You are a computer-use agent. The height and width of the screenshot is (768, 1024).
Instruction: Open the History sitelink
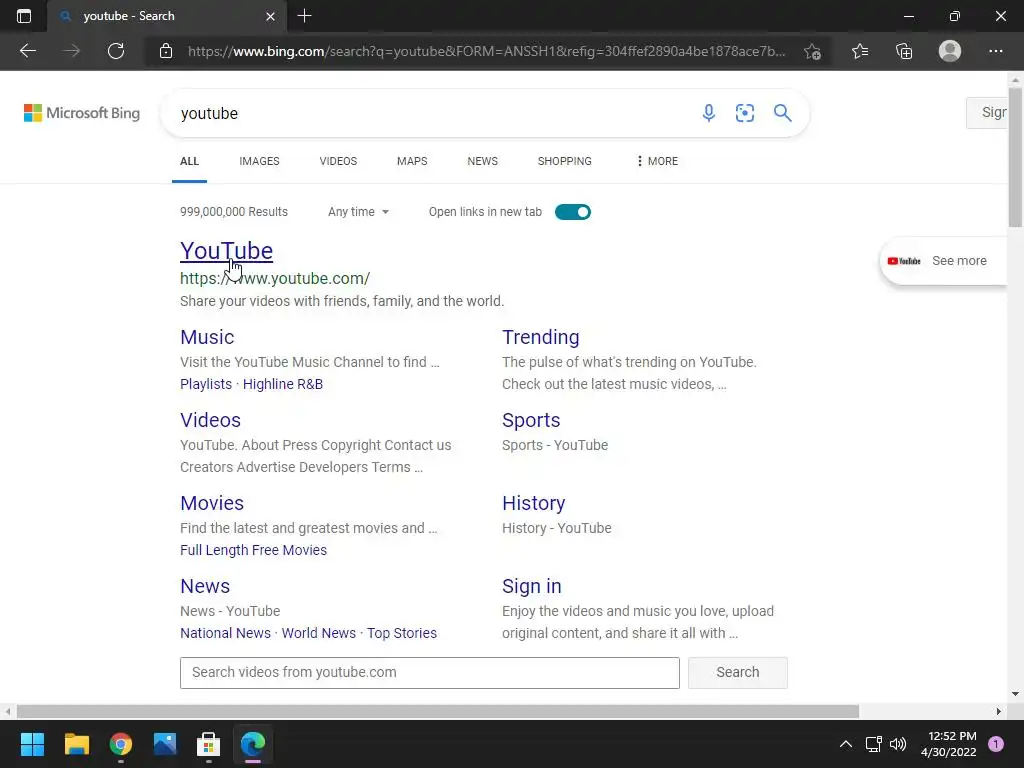click(534, 503)
